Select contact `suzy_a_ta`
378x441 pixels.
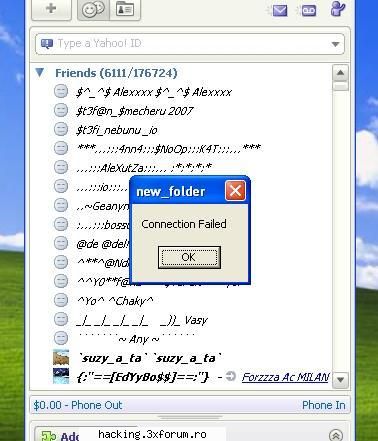click(x=149, y=358)
